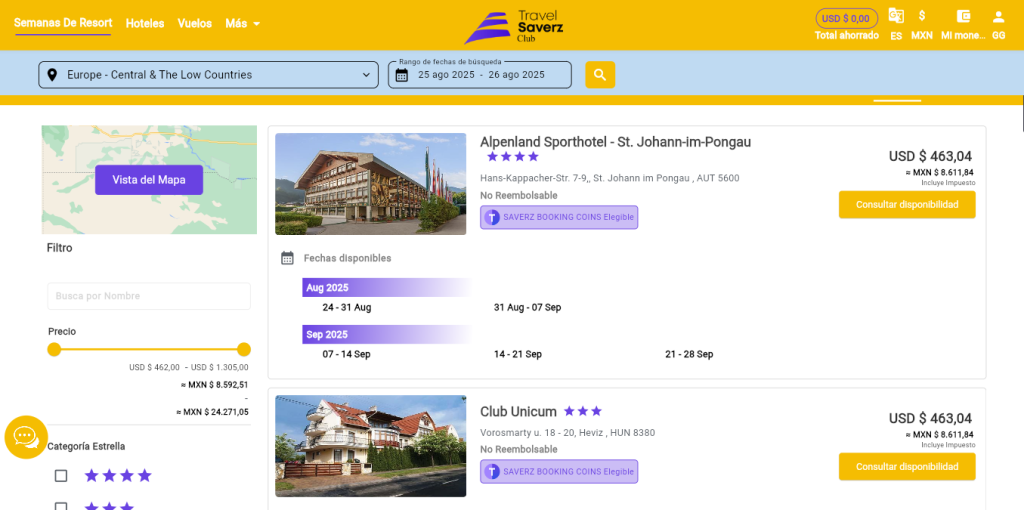Screen dimensions: 1024x510
Task: Click the Alpenland address Hans-Kappacher-Str. 7-9
Action: click(609, 178)
